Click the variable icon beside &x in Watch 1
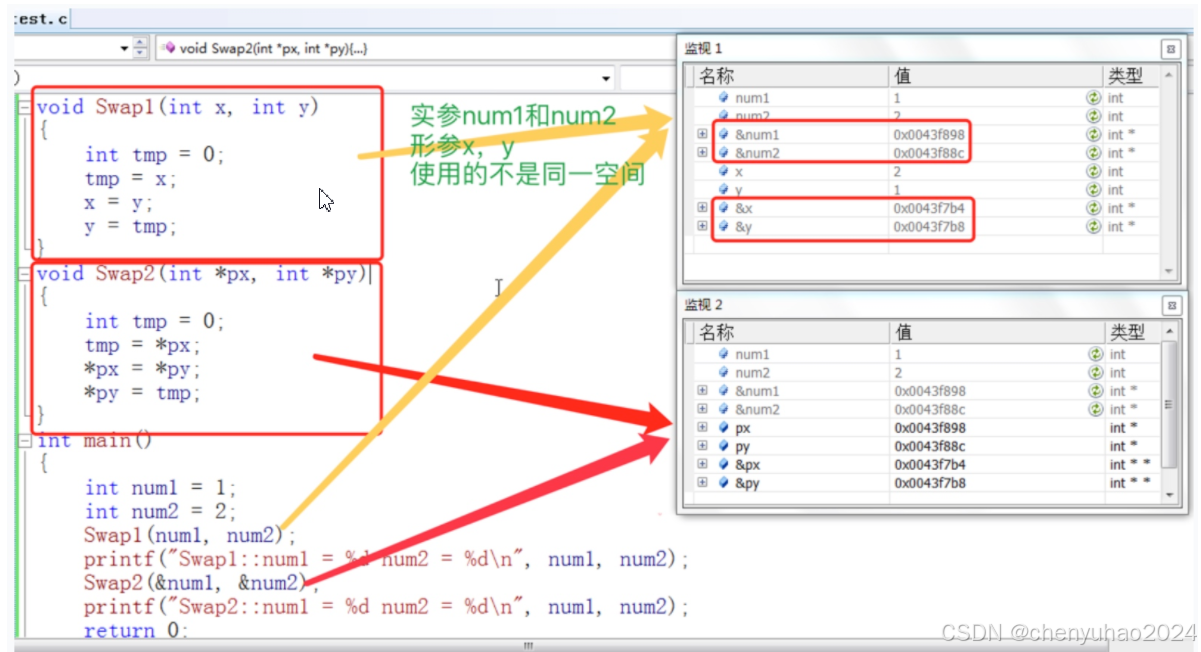1201x652 pixels. click(x=724, y=208)
